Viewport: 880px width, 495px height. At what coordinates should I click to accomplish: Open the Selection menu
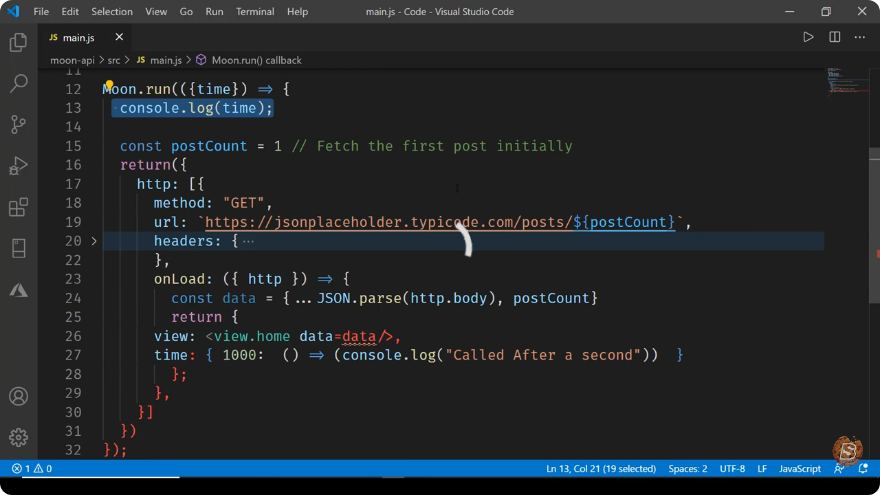[x=112, y=11]
